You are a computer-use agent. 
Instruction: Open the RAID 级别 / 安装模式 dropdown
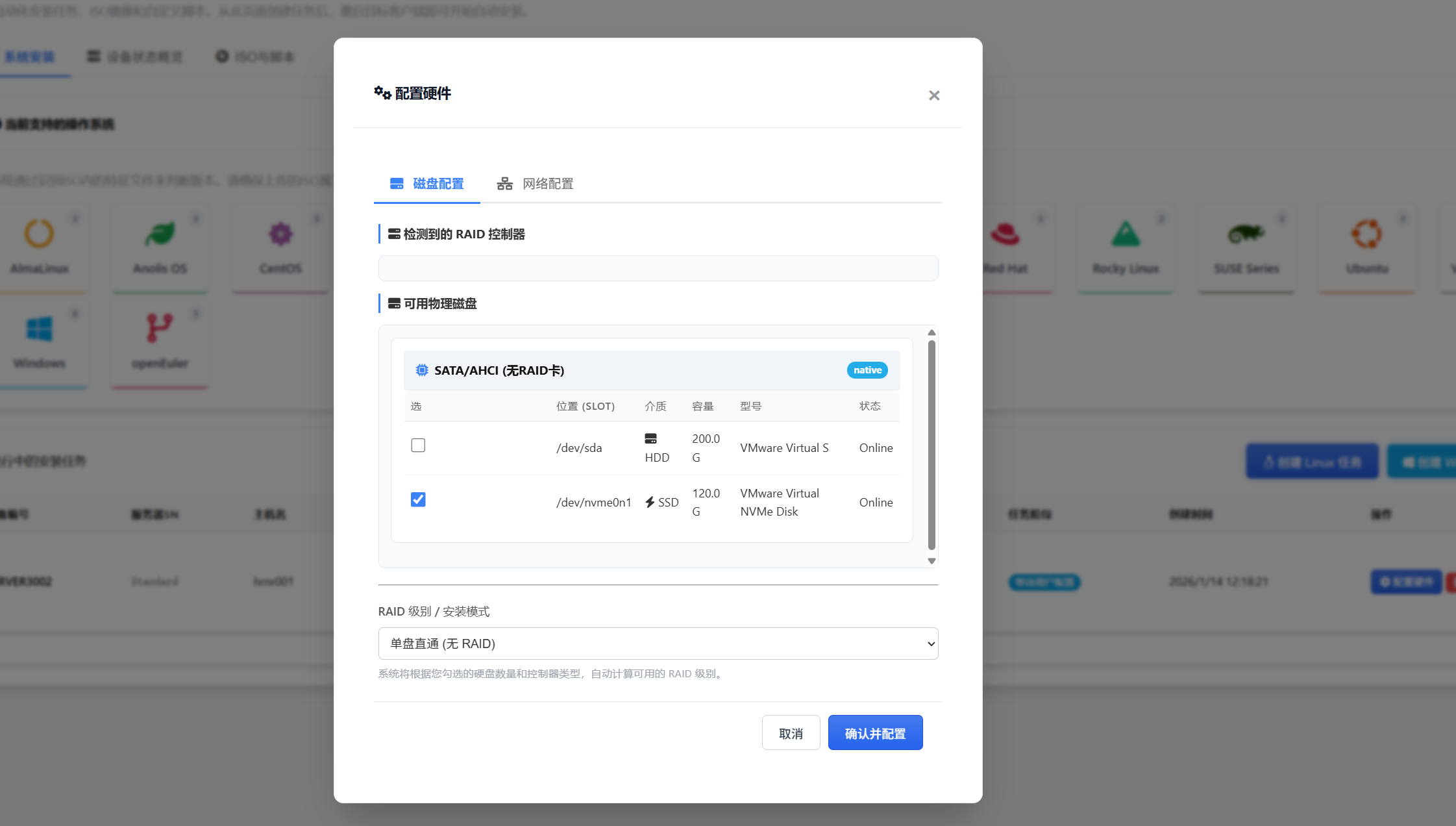(658, 644)
